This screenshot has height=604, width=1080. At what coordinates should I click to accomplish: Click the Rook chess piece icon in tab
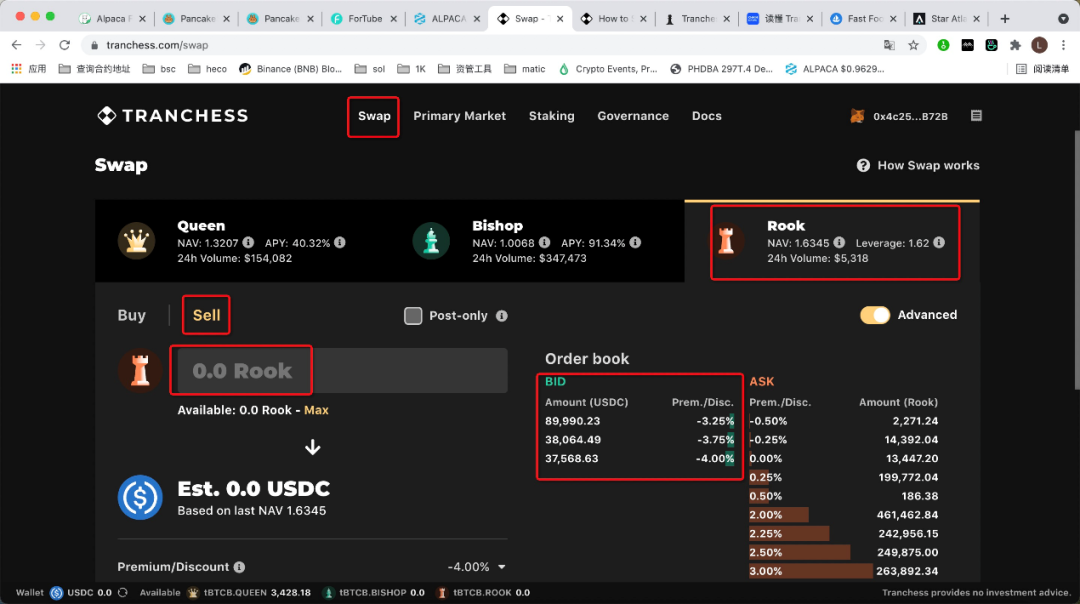tap(726, 241)
